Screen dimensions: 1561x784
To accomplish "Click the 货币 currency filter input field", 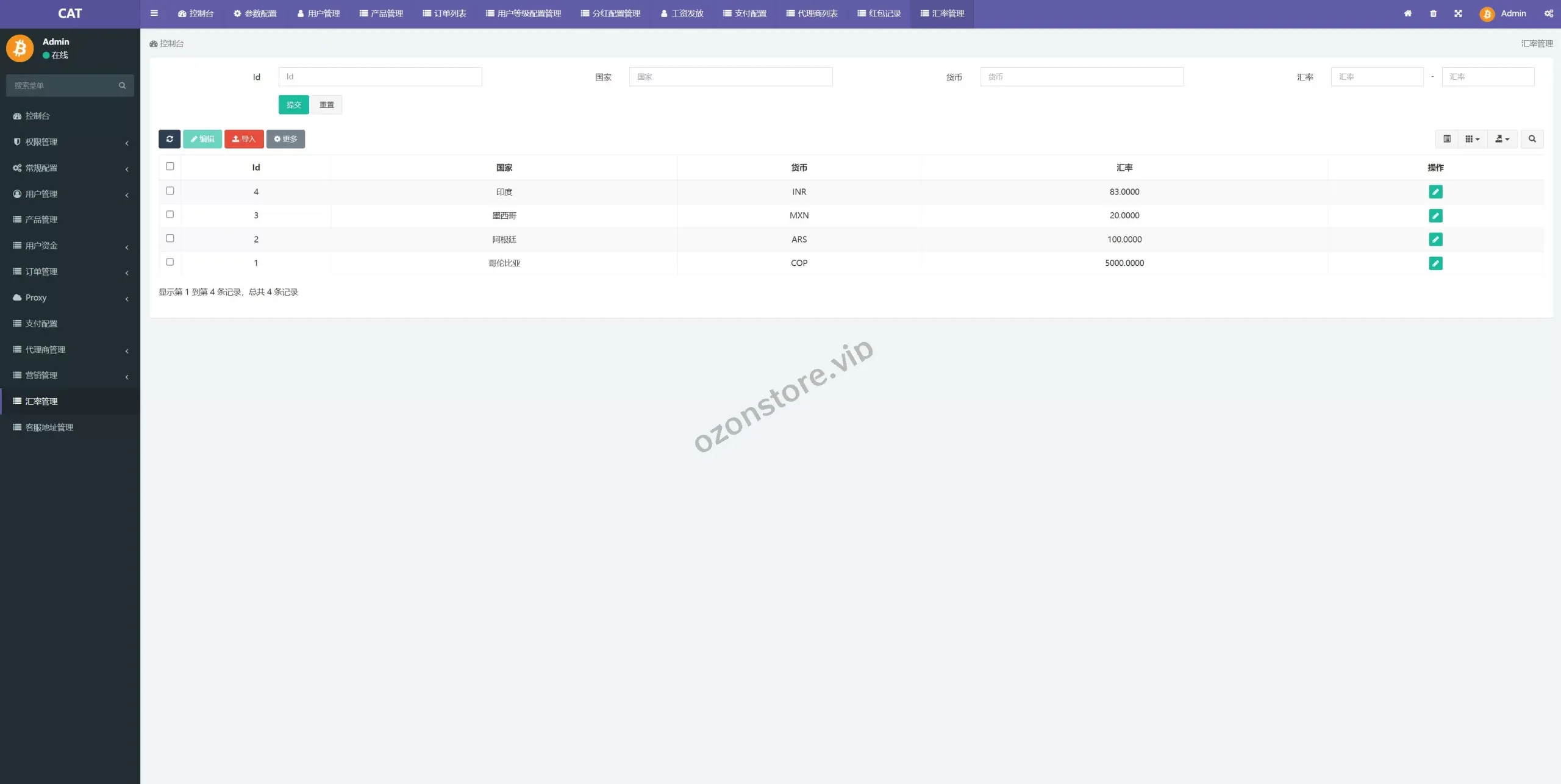I will 1081,77.
